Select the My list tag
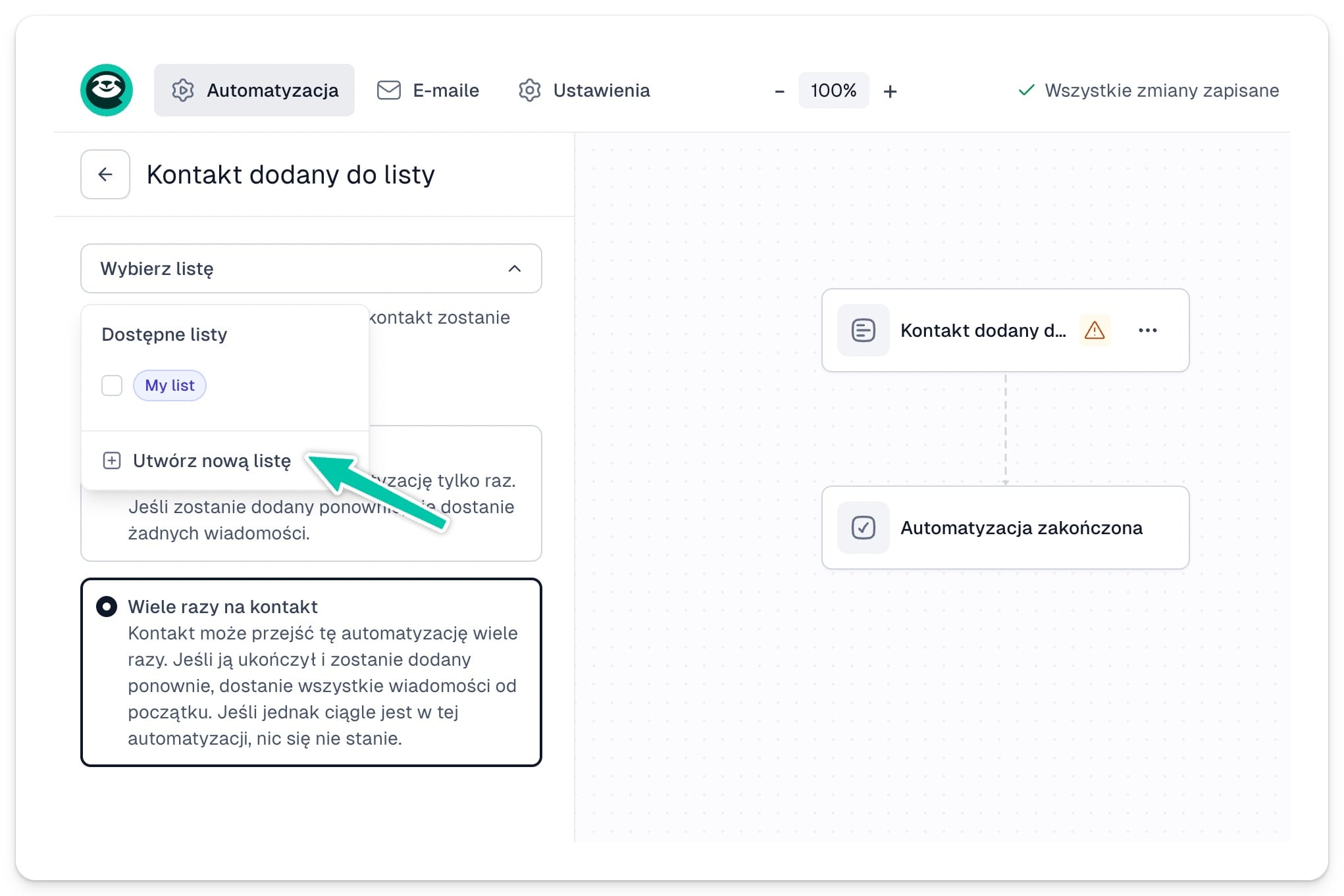The height and width of the screenshot is (896, 1344). [x=170, y=386]
